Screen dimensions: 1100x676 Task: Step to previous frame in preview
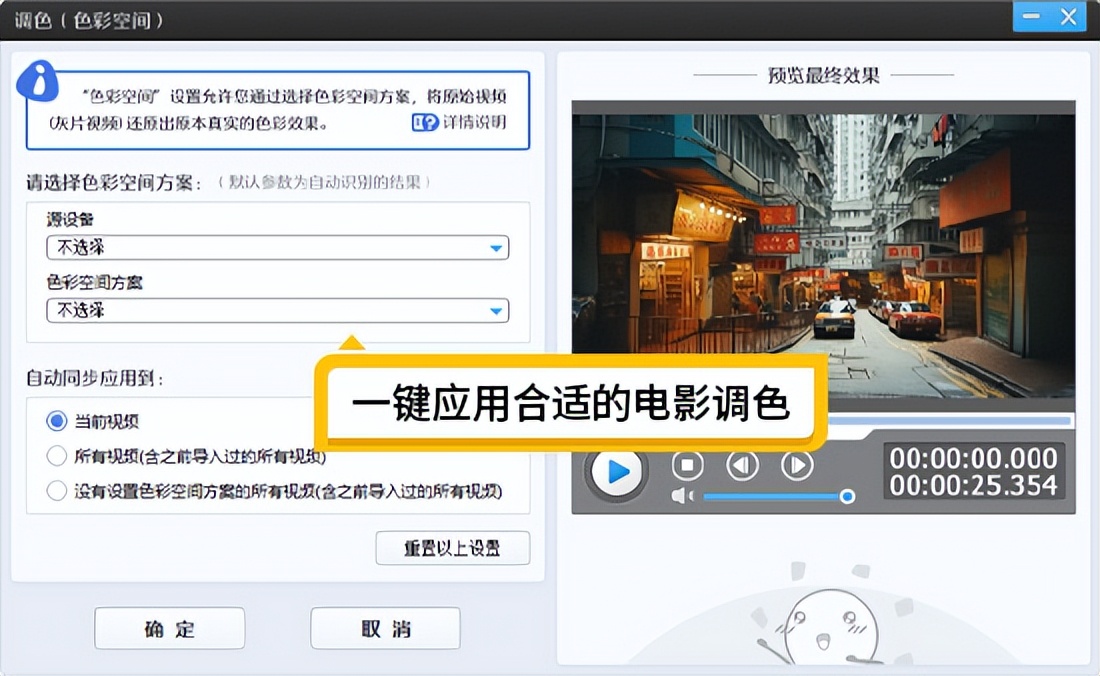[742, 465]
